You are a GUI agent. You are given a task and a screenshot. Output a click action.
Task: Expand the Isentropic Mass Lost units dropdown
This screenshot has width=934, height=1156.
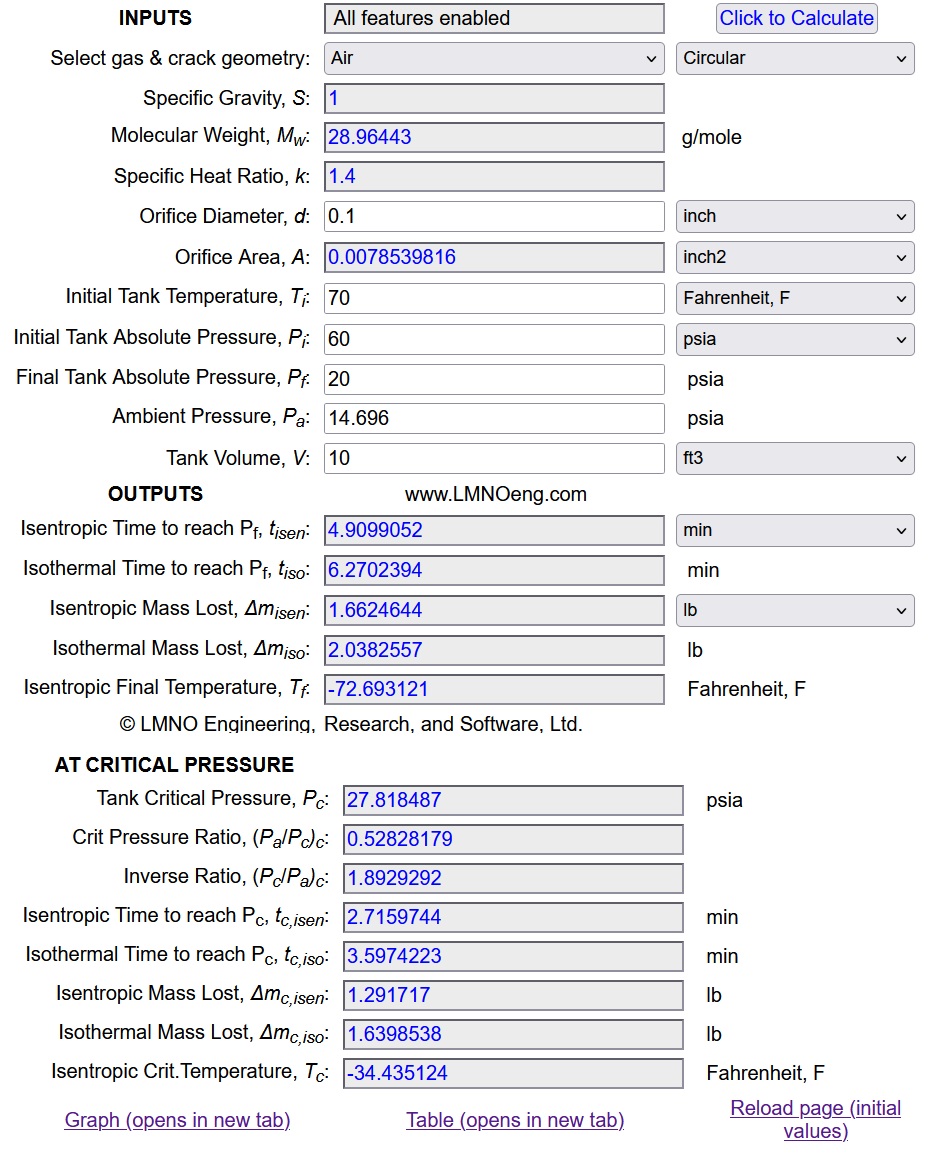click(x=794, y=610)
